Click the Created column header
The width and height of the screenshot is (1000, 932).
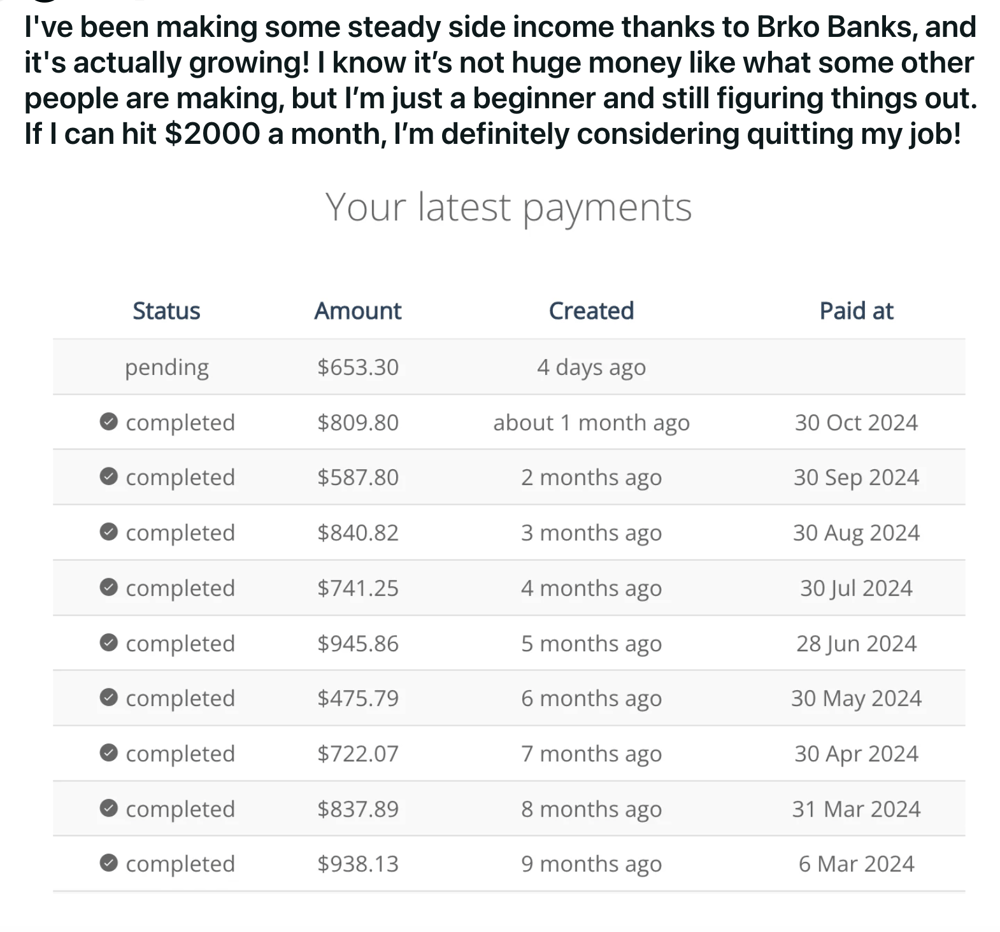tap(591, 311)
